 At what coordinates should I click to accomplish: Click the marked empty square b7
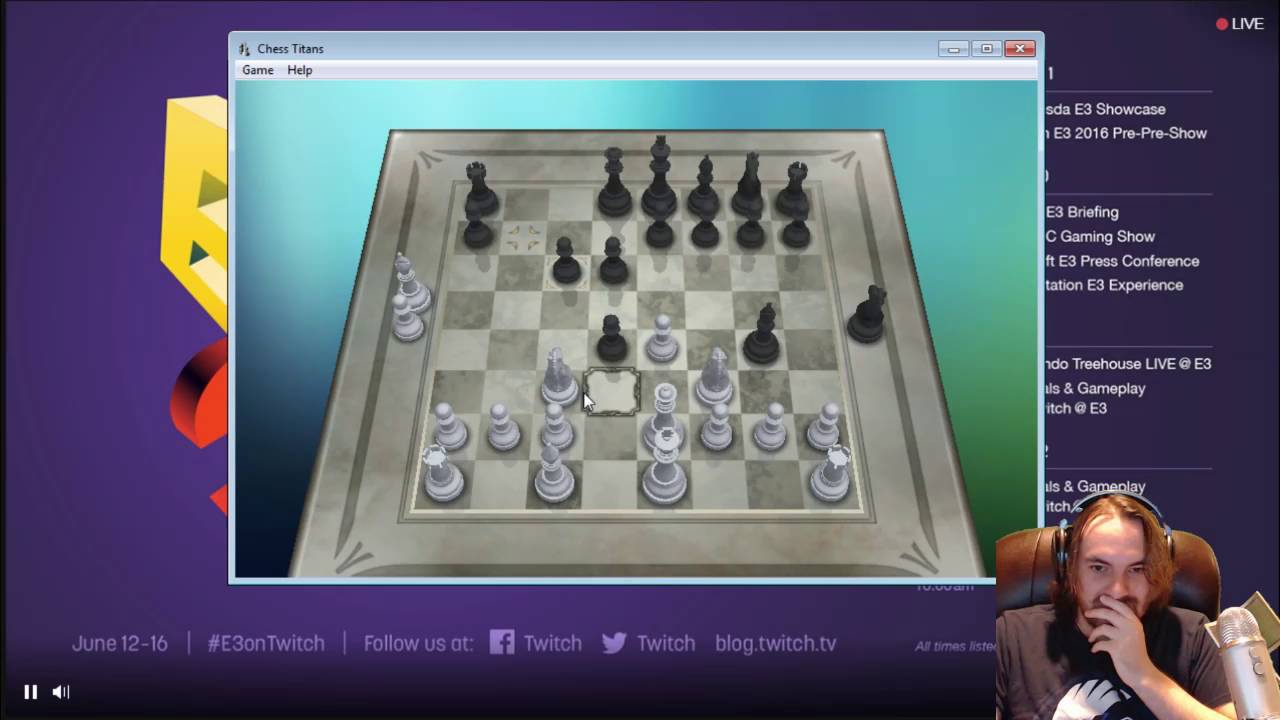(523, 237)
